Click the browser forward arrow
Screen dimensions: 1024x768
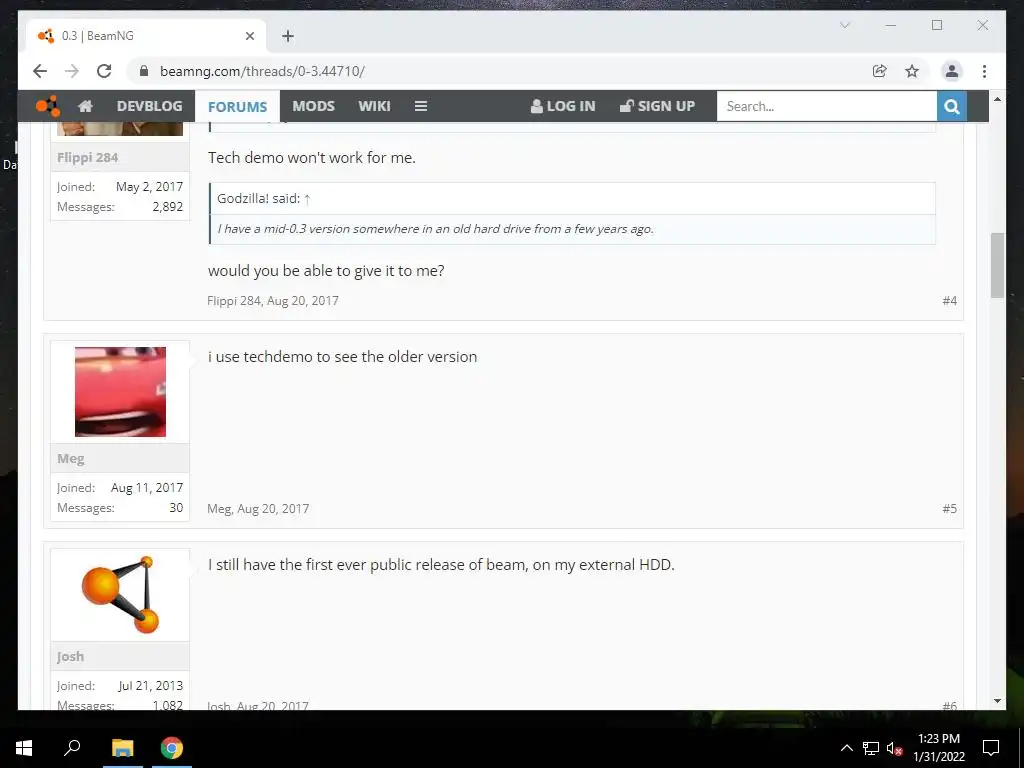72,71
